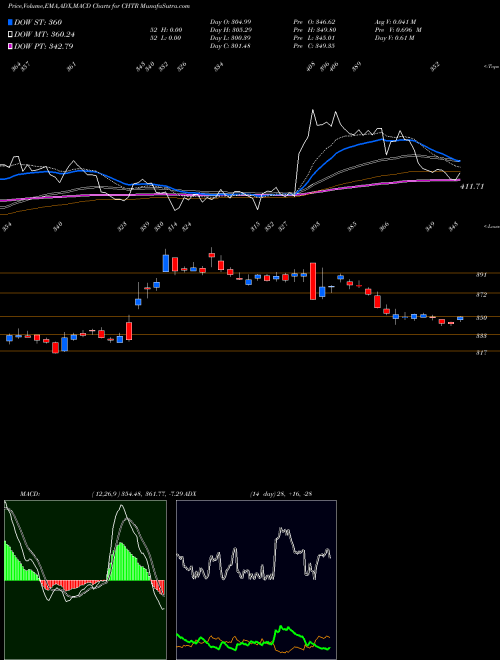500x660 pixels.
Task: Click the right end of the blue EMA line
Action: point(459,161)
